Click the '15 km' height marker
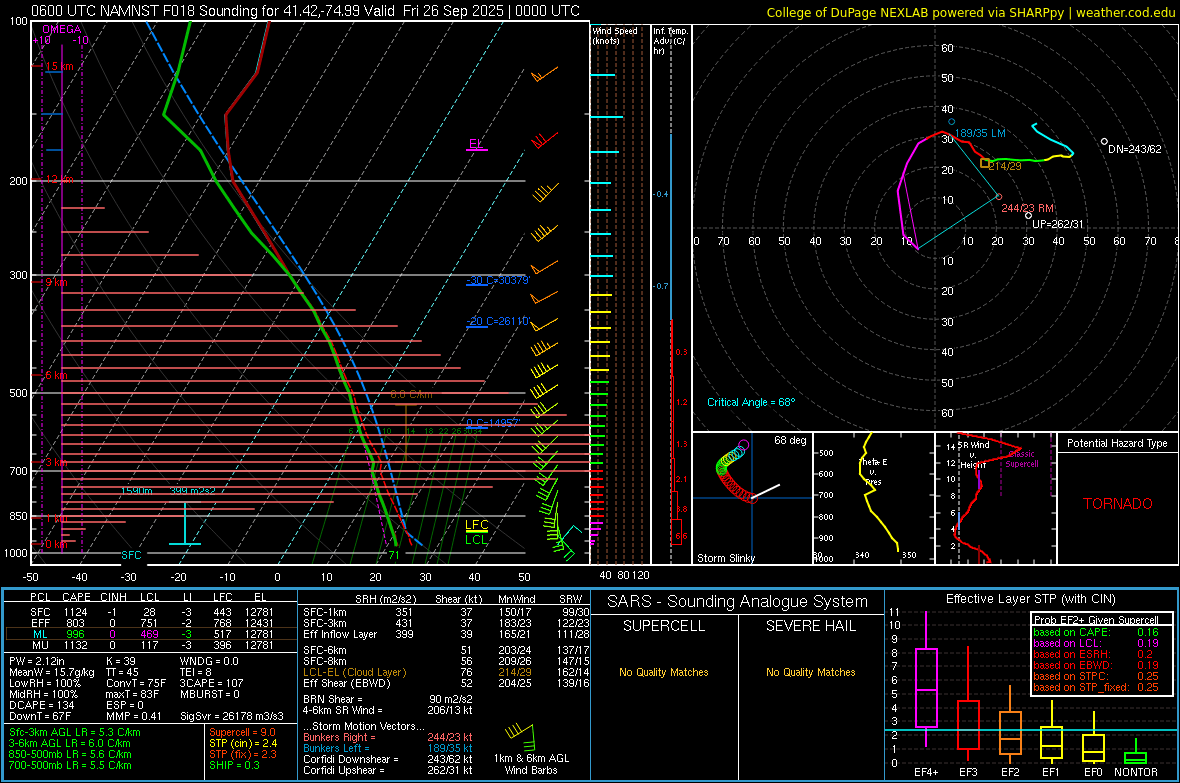The image size is (1180, 783). pyautogui.click(x=59, y=66)
